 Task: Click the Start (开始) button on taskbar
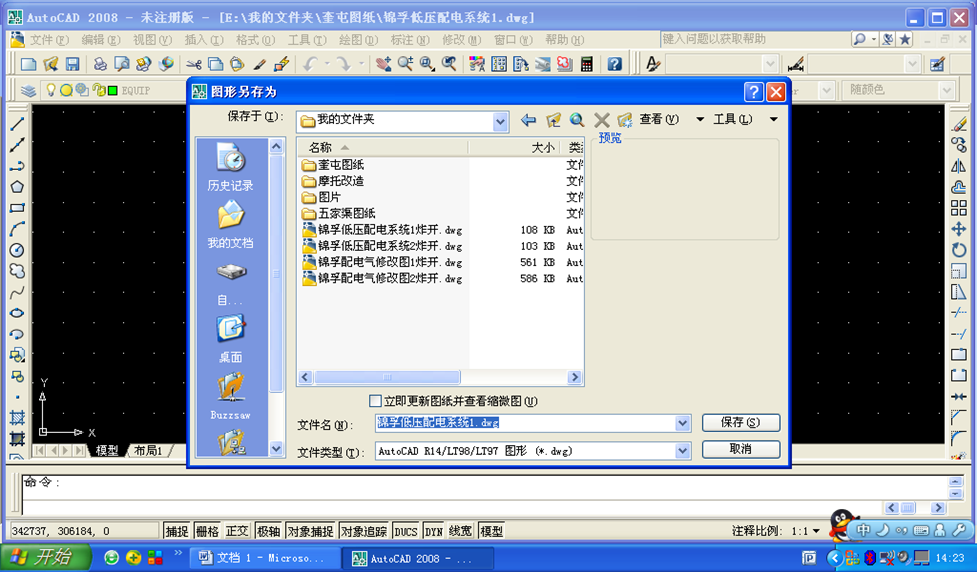(45, 557)
